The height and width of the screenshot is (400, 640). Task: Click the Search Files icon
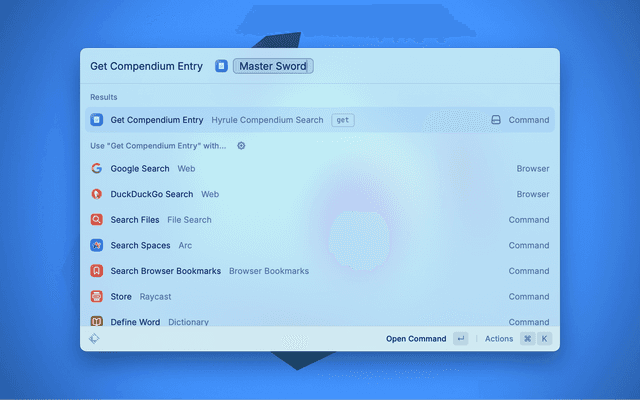[97, 220]
